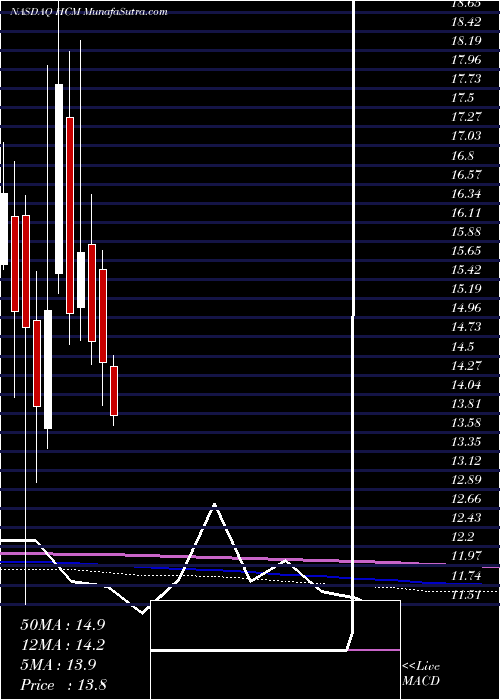
Task: Click the 17.73 price axis label
Action: coord(466,79)
